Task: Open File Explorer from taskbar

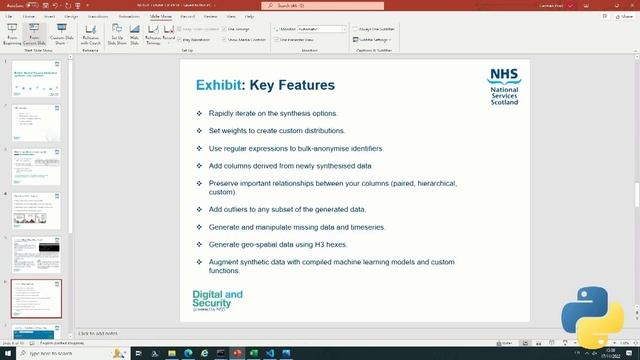Action: click(x=172, y=353)
